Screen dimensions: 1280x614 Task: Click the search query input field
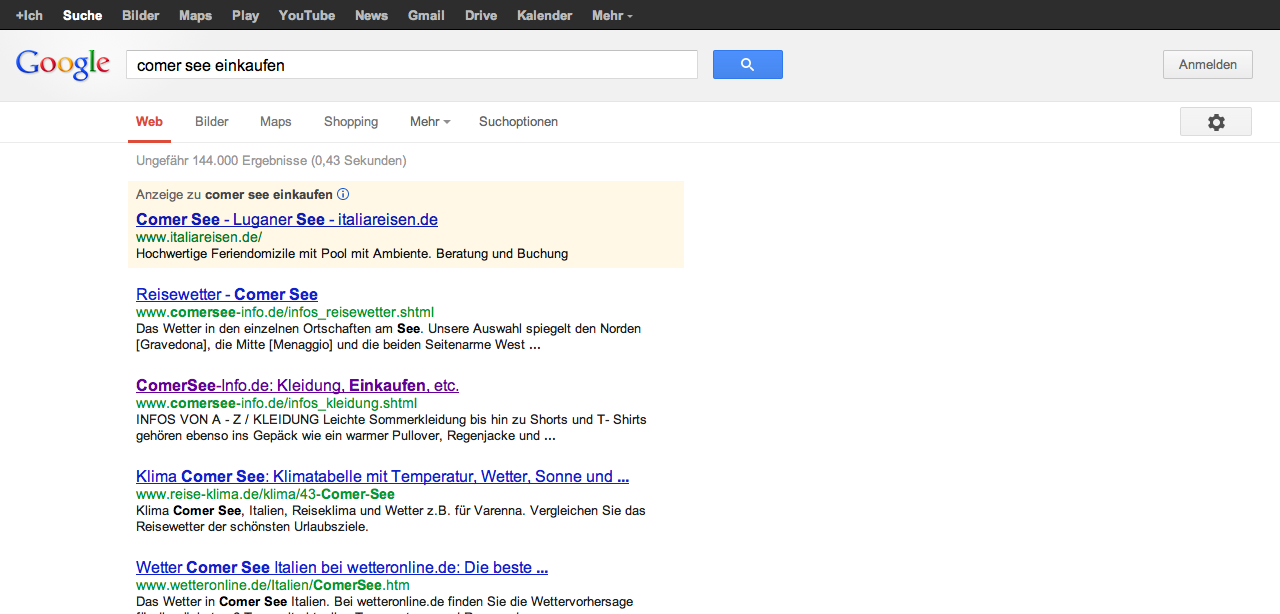point(411,65)
